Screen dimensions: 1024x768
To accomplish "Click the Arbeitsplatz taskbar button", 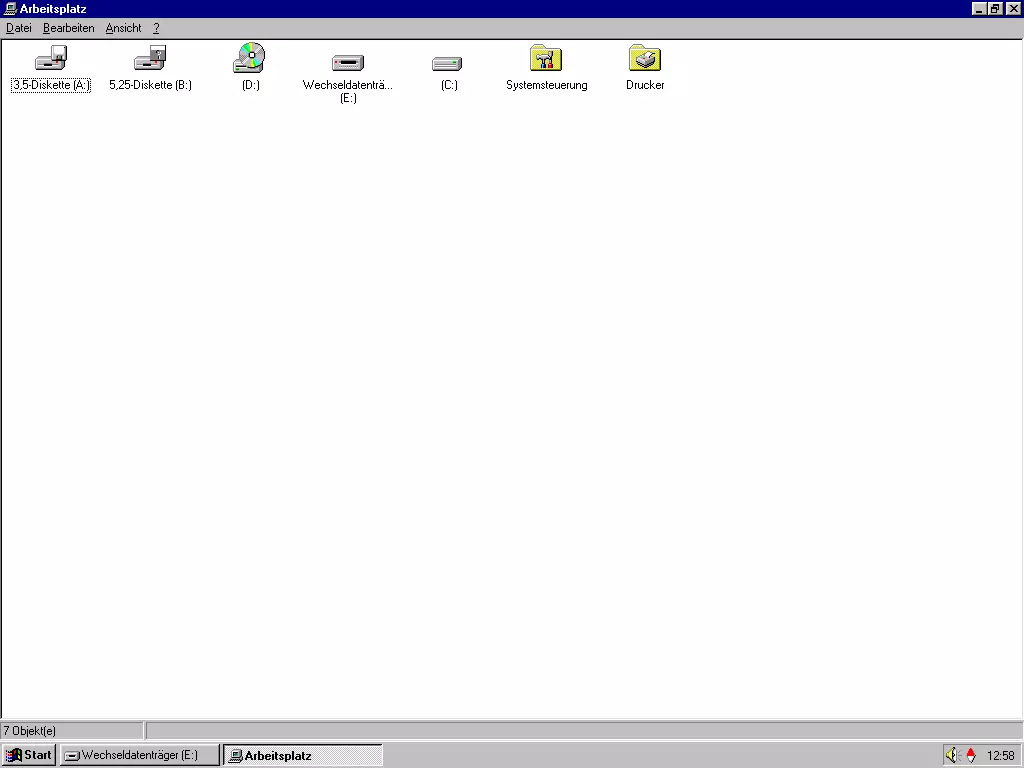I will (x=303, y=755).
